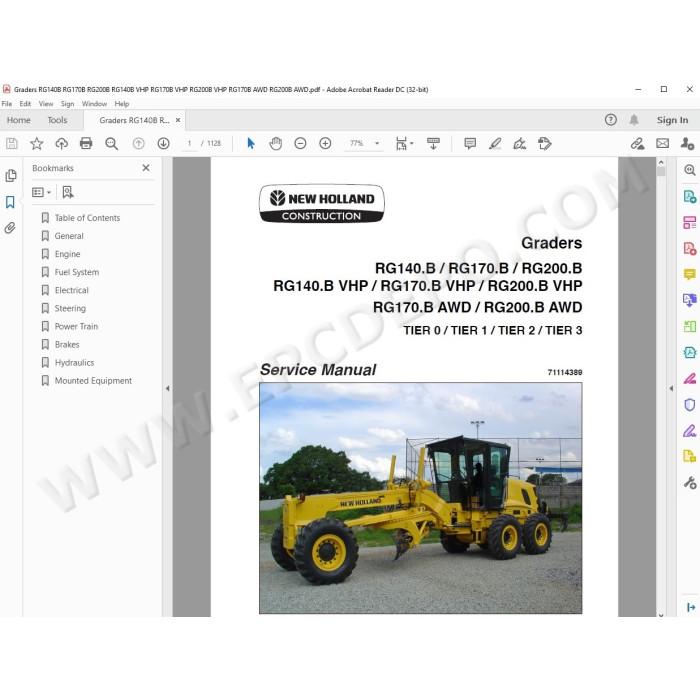Open the Power Train bookmark
Viewport: 700px width, 700px height.
[76, 326]
